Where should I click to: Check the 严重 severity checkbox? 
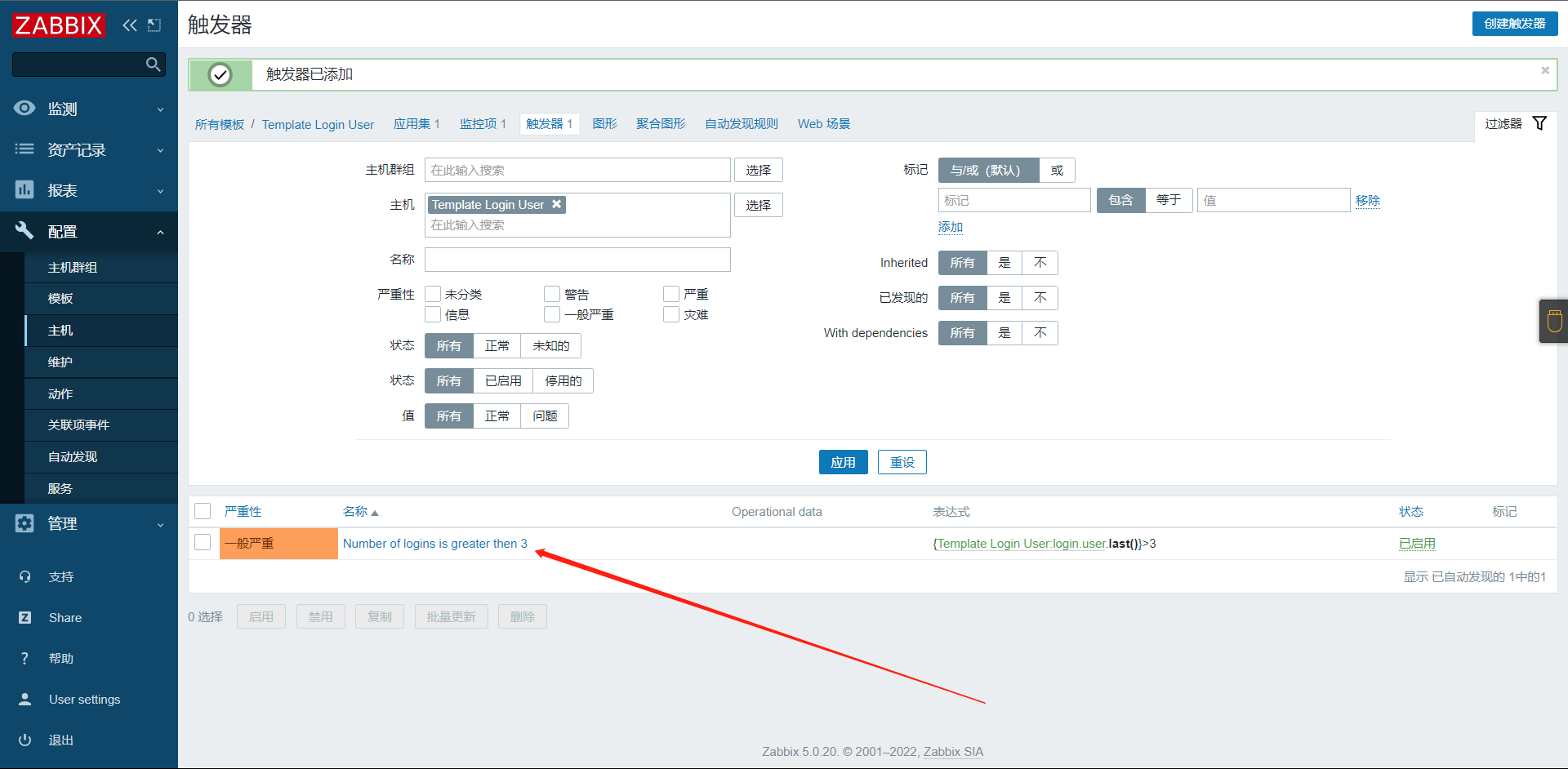coord(671,294)
